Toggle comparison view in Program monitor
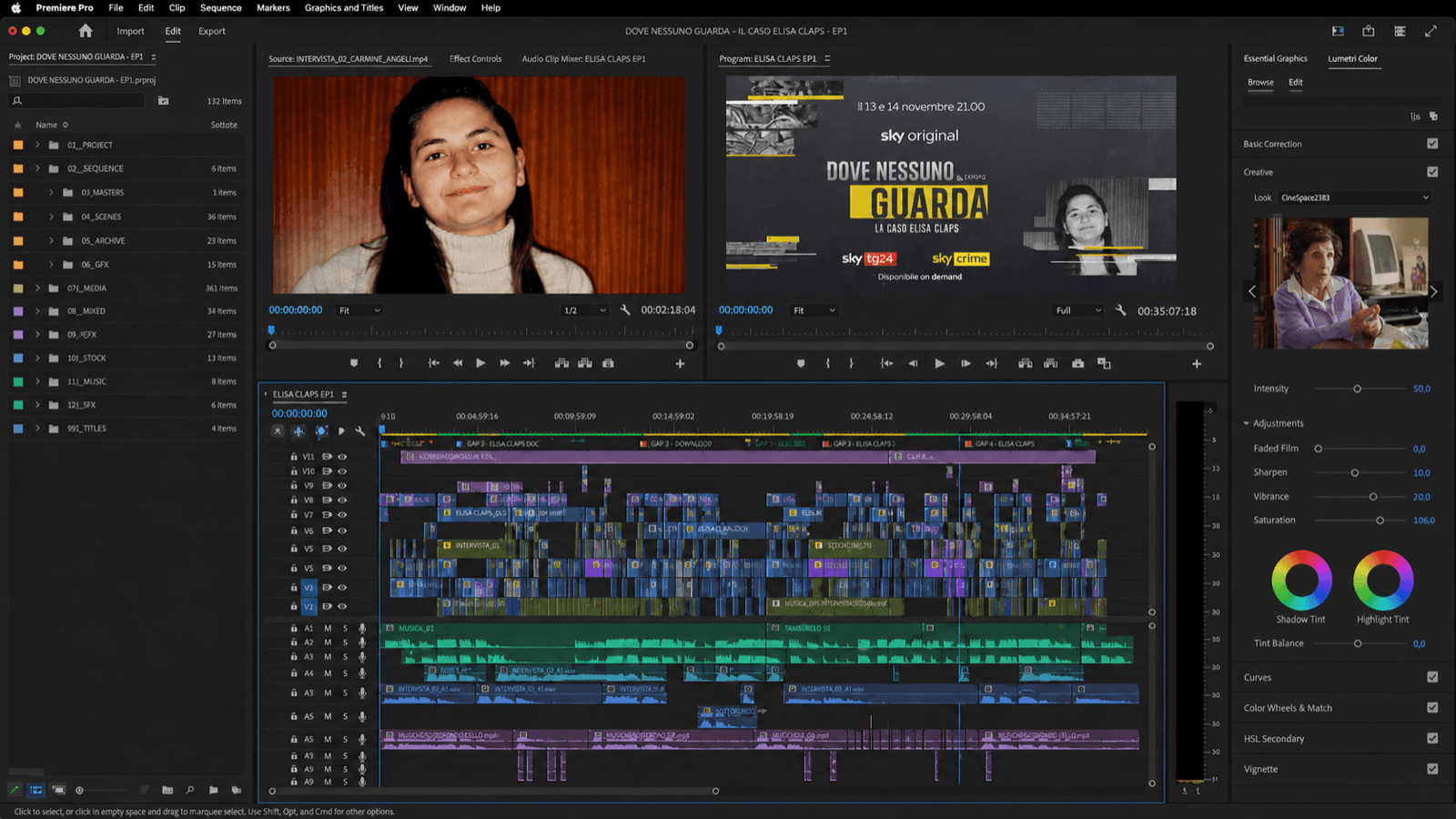Viewport: 1456px width, 819px height. tap(1104, 363)
